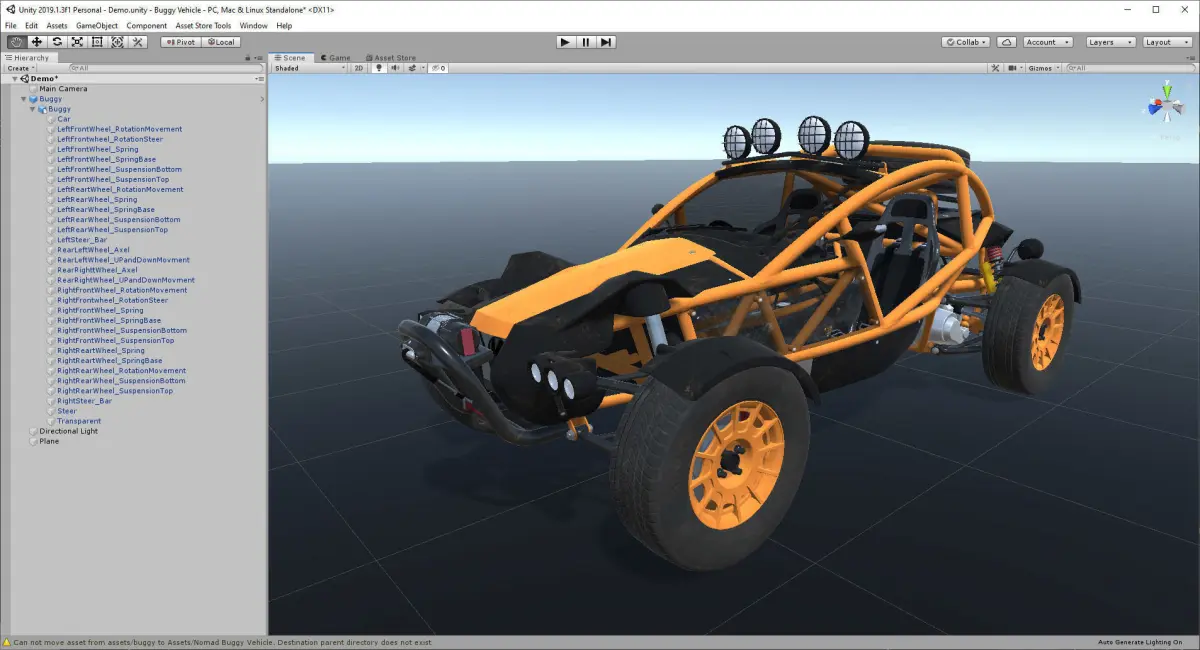Select the Rotate tool
The width and height of the screenshot is (1200, 650).
point(57,42)
